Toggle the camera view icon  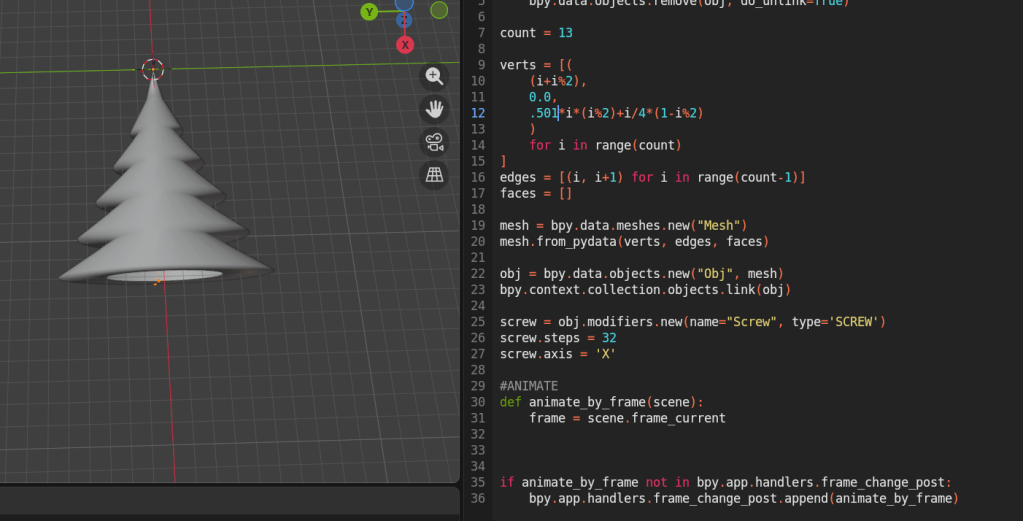coord(434,142)
